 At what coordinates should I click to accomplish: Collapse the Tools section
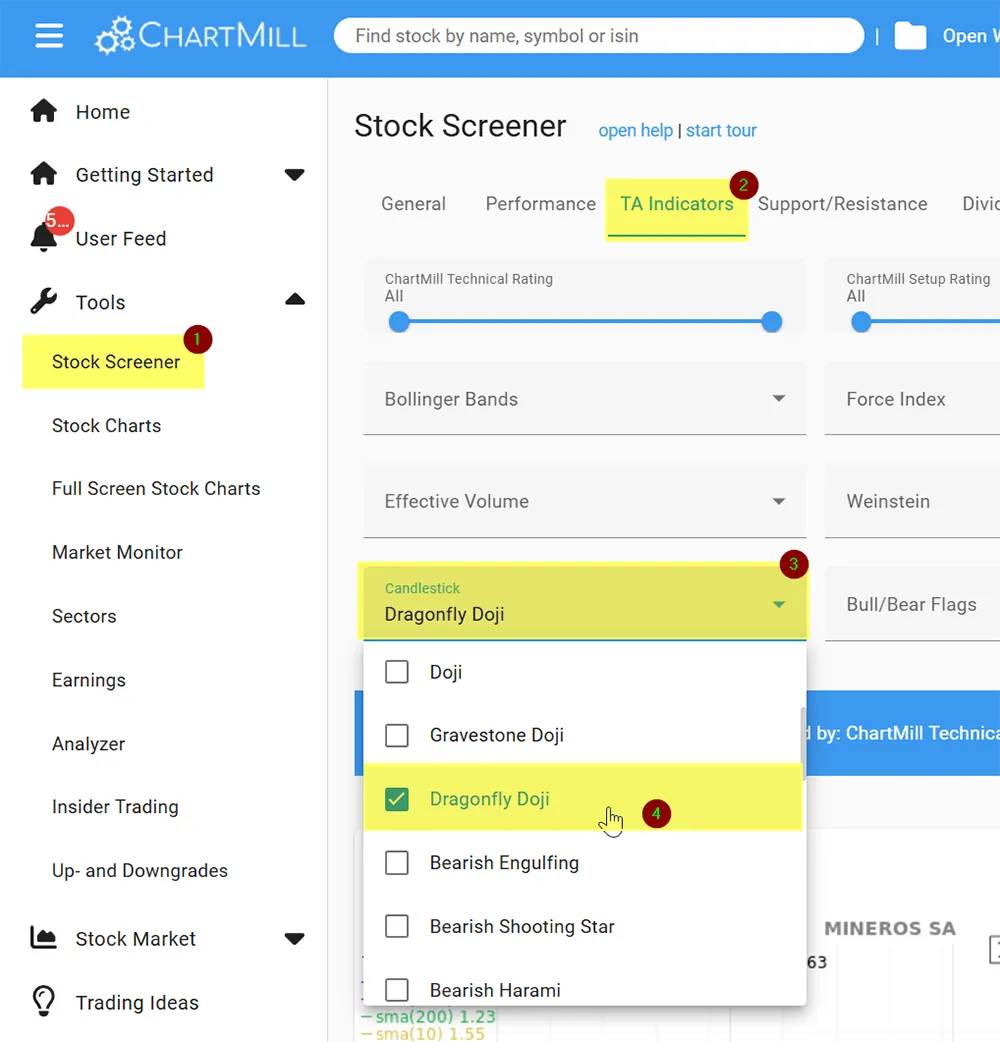pos(294,300)
